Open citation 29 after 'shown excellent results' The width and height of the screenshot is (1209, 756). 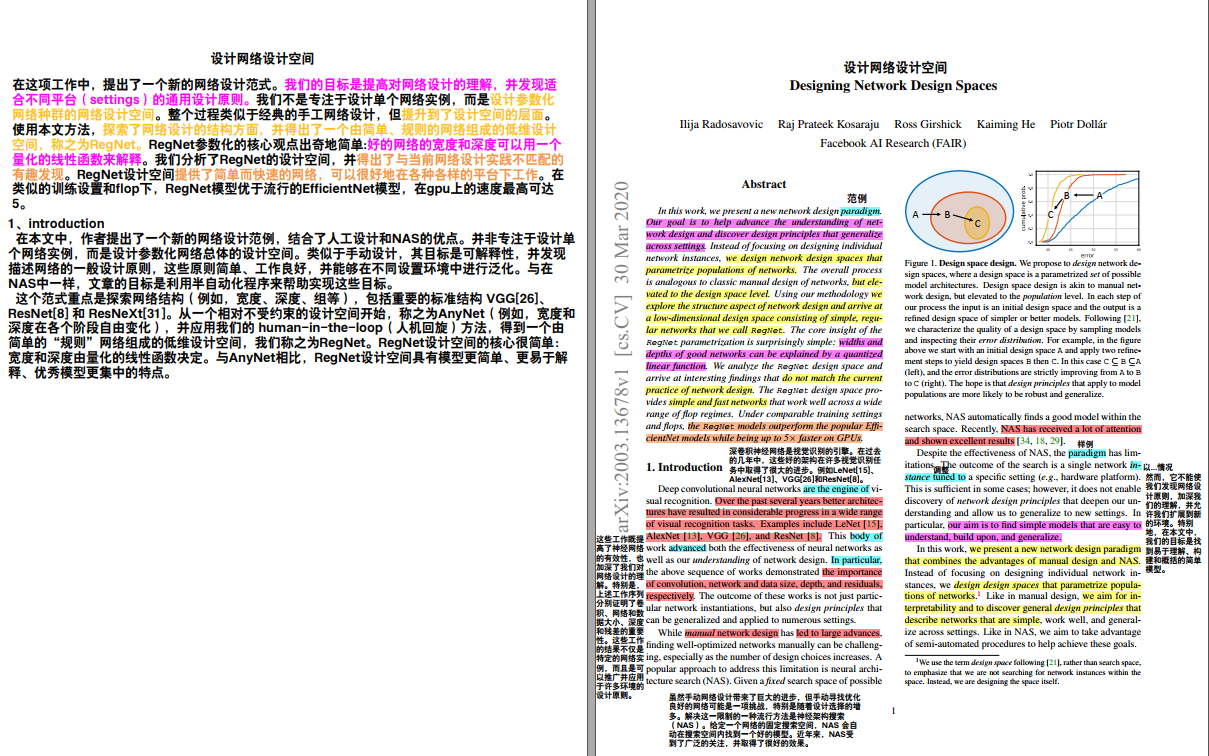(x=1057, y=440)
